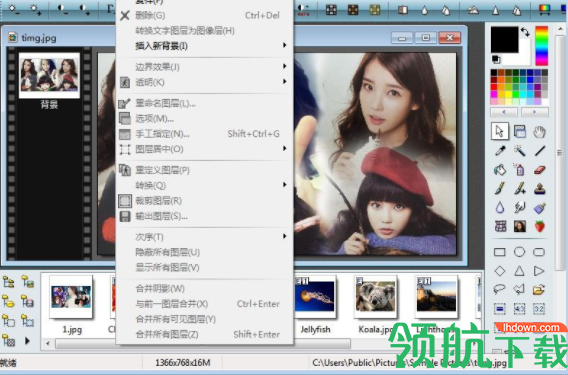Select the paint brush tool
Image resolution: width=568 pixels, height=375 pixels.
pyautogui.click(x=500, y=188)
